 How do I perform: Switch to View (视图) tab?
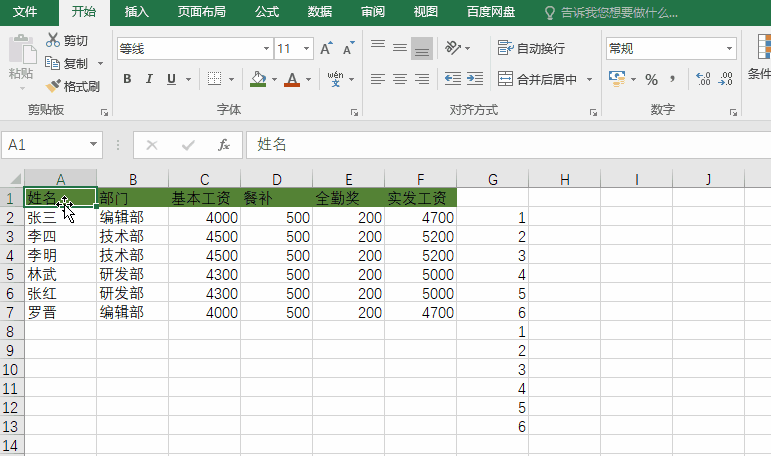click(425, 12)
